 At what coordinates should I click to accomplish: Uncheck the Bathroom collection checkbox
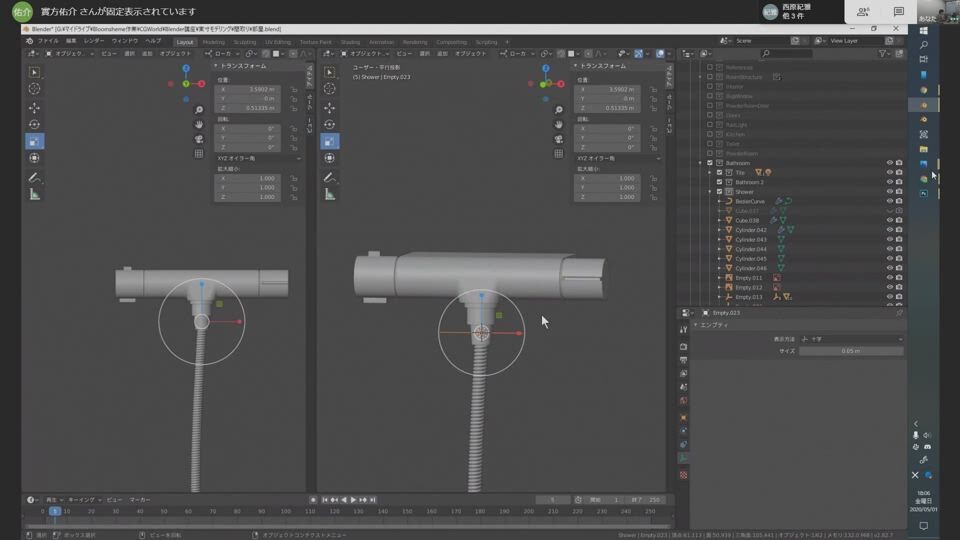click(710, 163)
